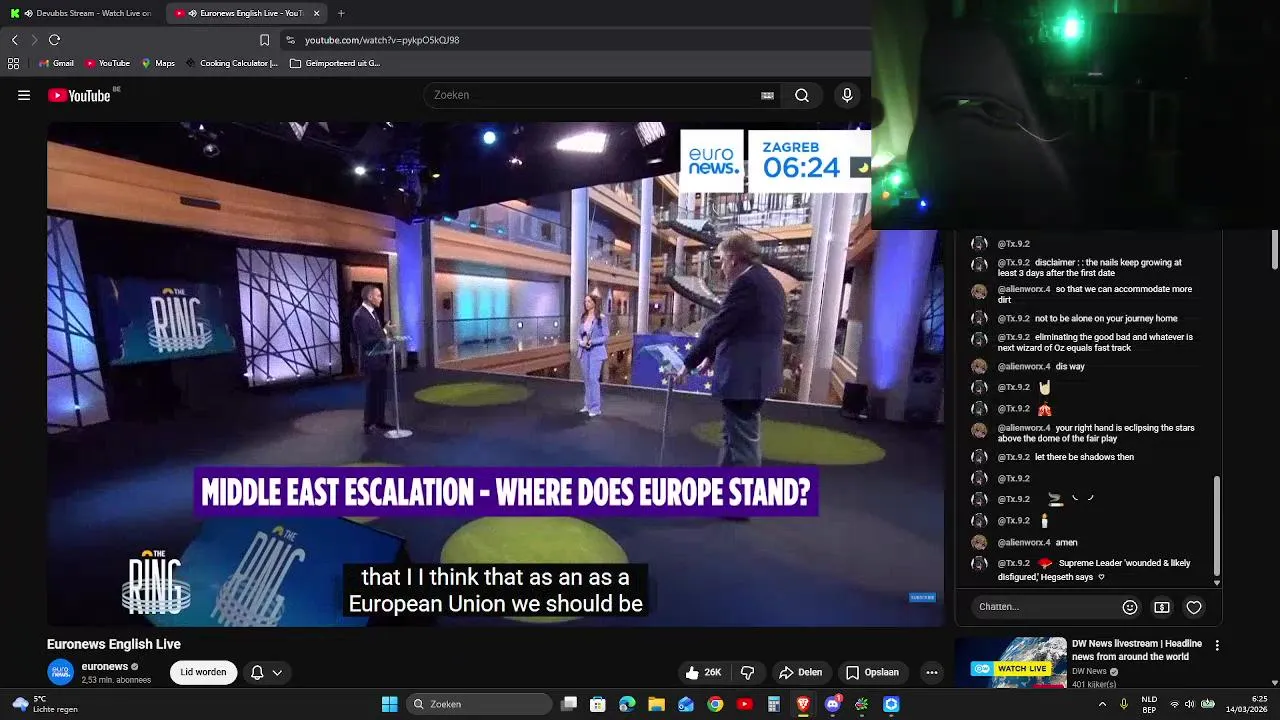Open the YouTube hamburger guide menu
This screenshot has width=1280, height=720.
(24, 95)
